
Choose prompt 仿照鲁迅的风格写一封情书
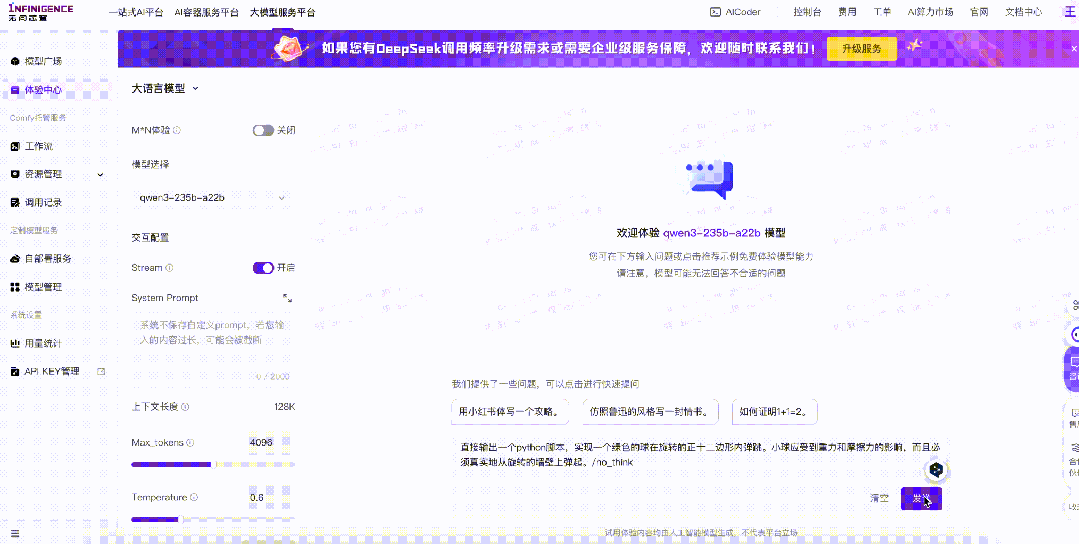pyautogui.click(x=650, y=412)
